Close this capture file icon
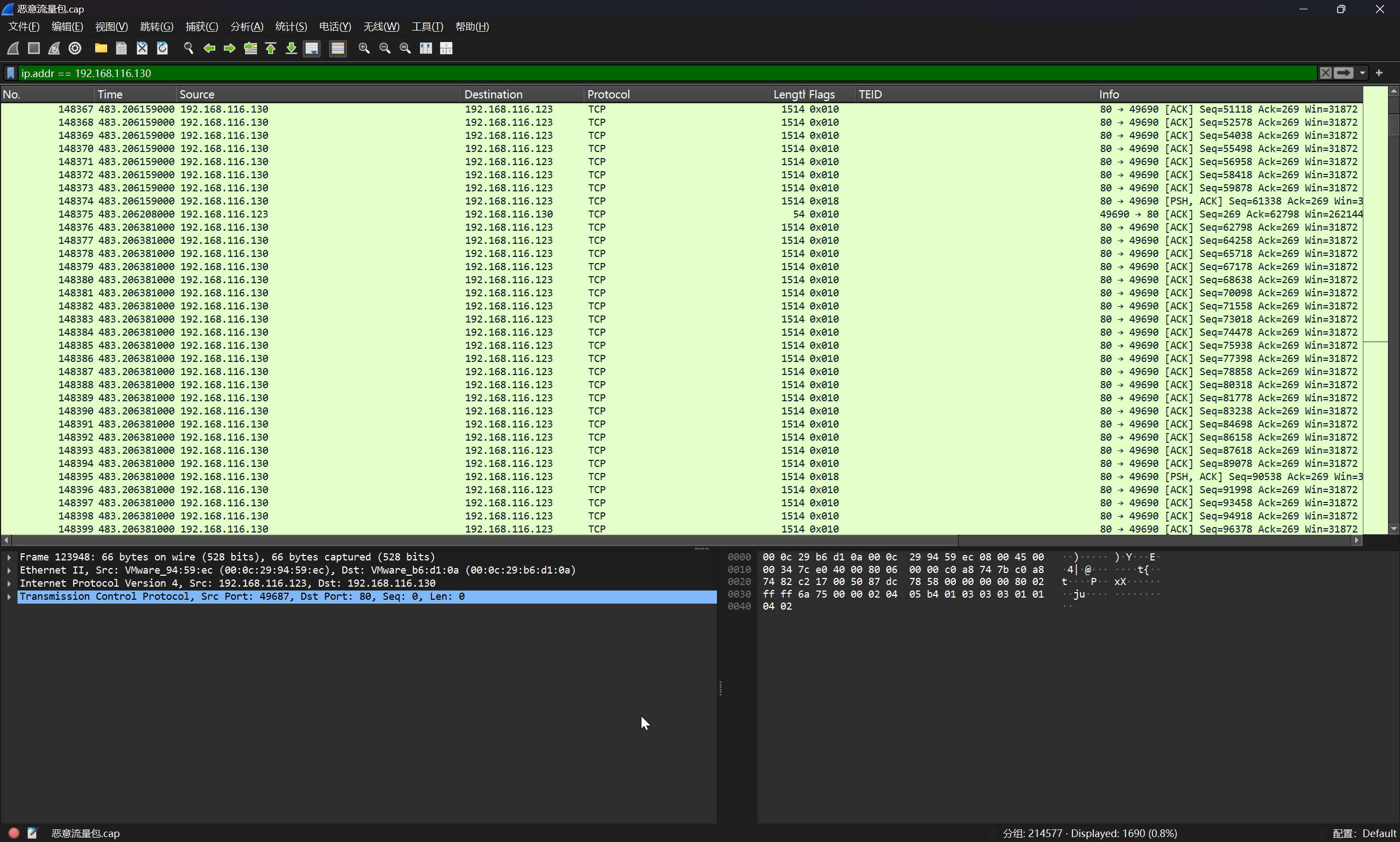The height and width of the screenshot is (842, 1400). pyautogui.click(x=142, y=48)
